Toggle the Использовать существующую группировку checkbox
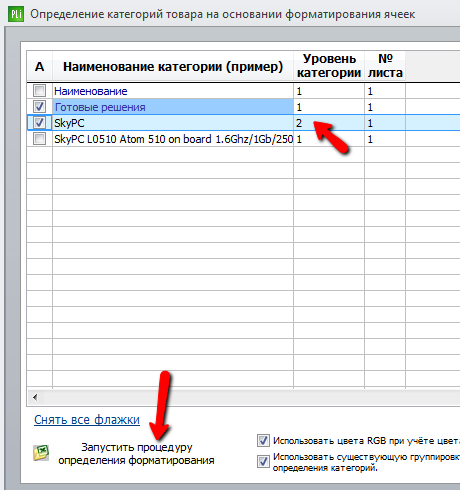 [263, 462]
